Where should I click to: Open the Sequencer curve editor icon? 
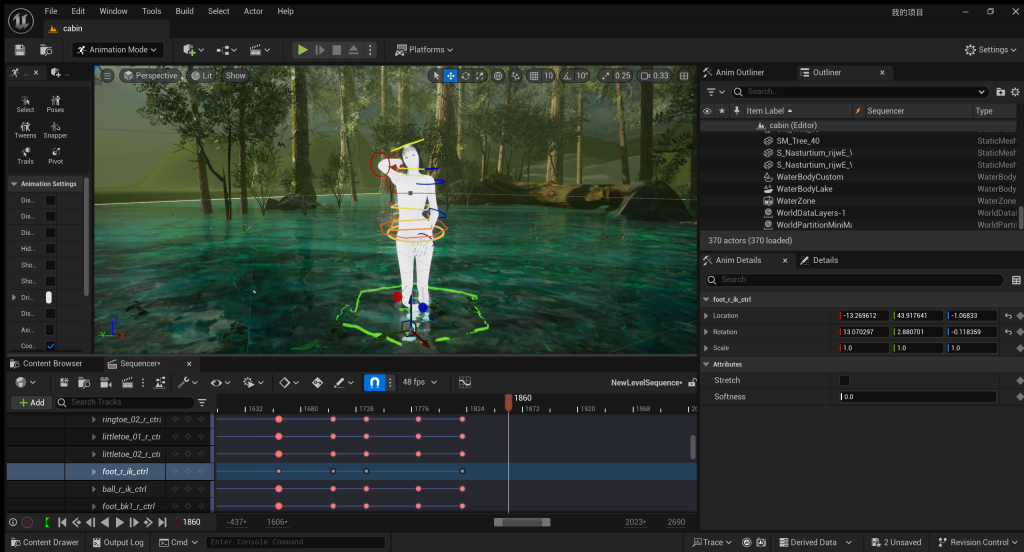(465, 382)
